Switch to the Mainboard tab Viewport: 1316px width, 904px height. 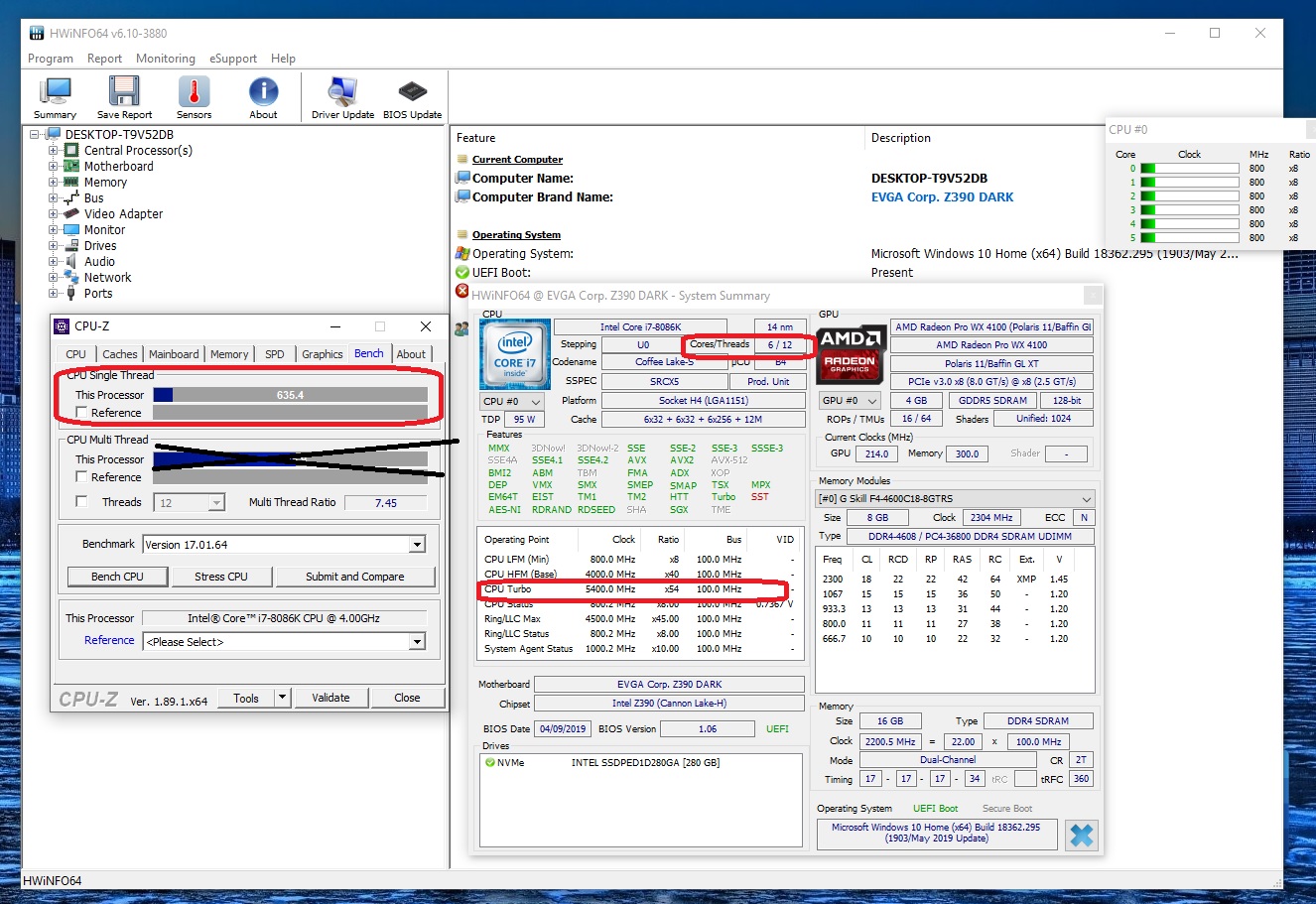174,354
